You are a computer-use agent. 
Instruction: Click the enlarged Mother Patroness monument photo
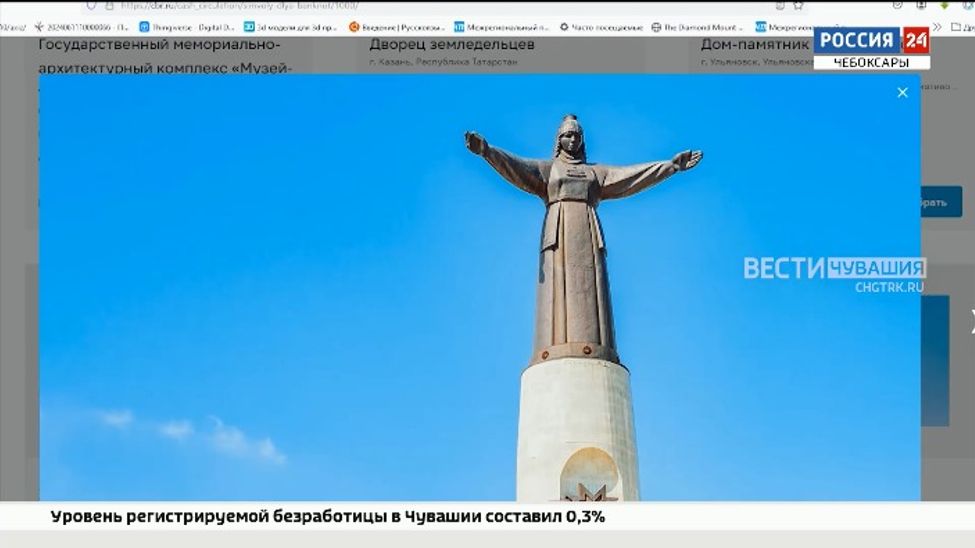click(x=480, y=287)
